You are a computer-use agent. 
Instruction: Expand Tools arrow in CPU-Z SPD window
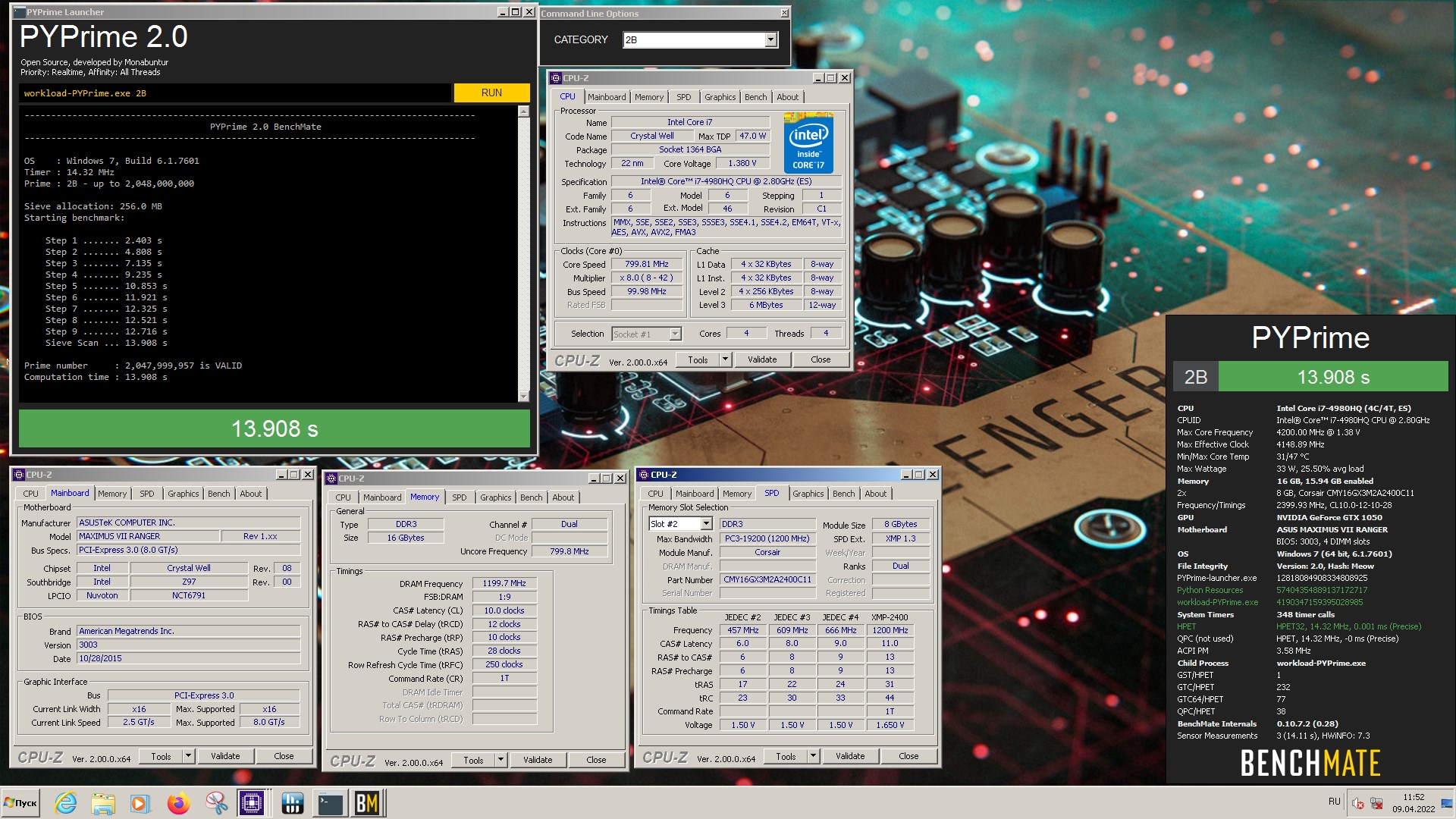tap(813, 756)
